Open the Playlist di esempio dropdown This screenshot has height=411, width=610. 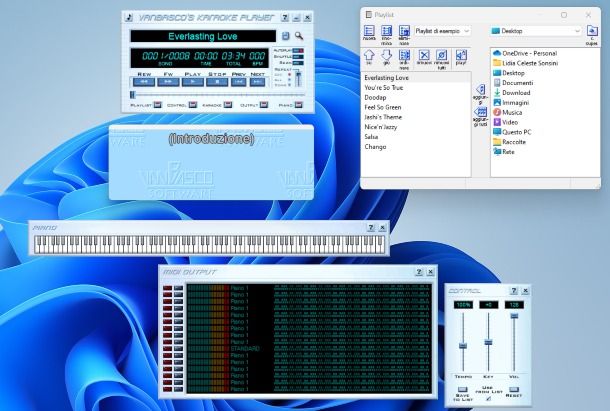[x=442, y=31]
